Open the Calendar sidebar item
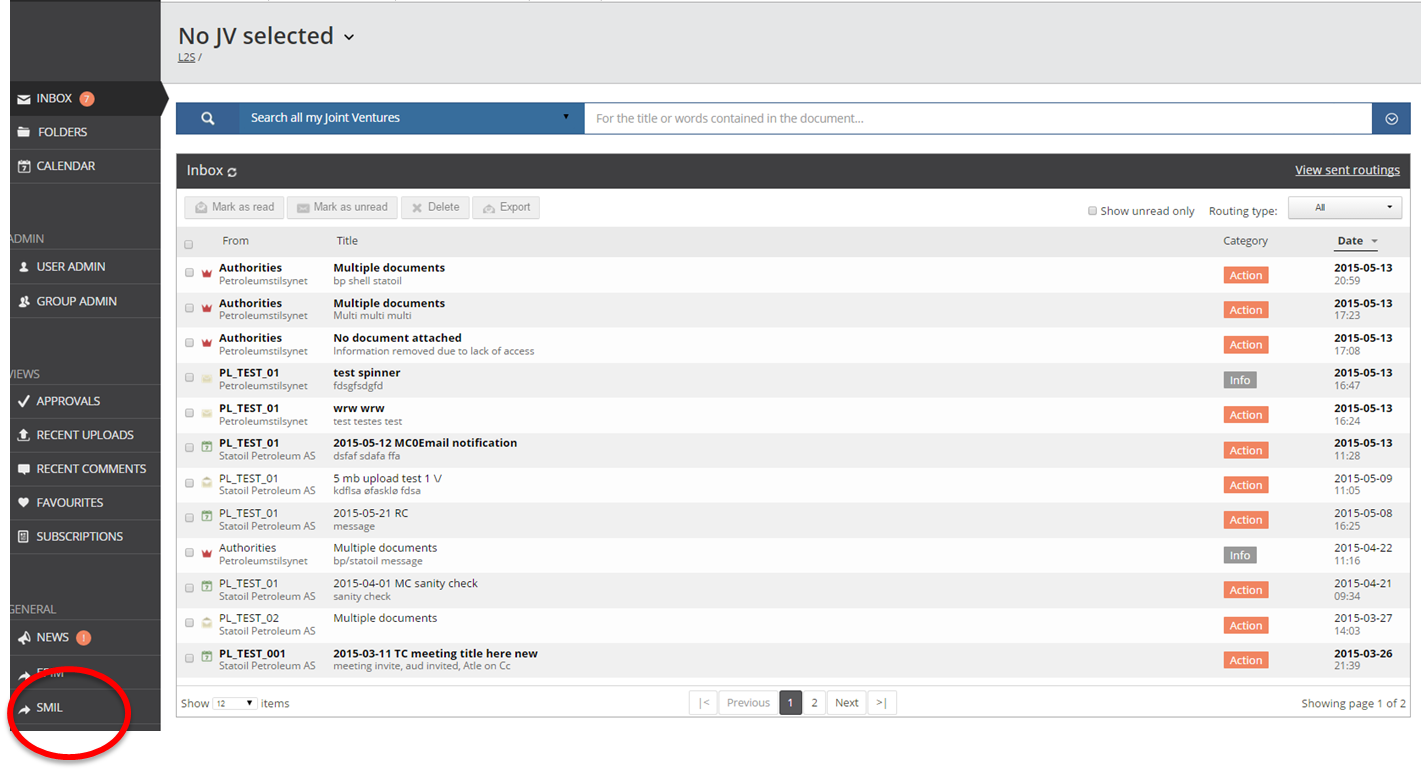This screenshot has width=1421, height=771. (x=85, y=166)
